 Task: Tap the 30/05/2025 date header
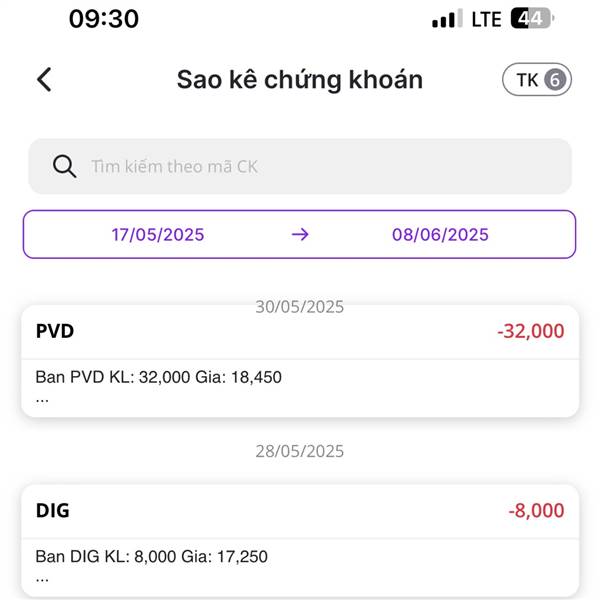coord(300,307)
